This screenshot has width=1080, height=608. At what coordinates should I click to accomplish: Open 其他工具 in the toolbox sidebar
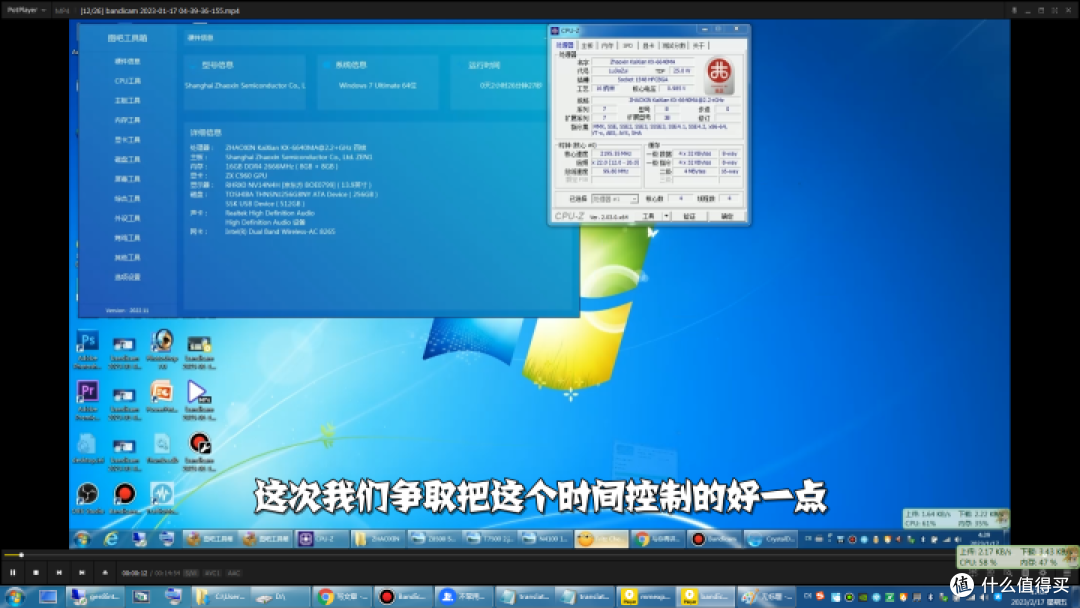click(x=127, y=258)
